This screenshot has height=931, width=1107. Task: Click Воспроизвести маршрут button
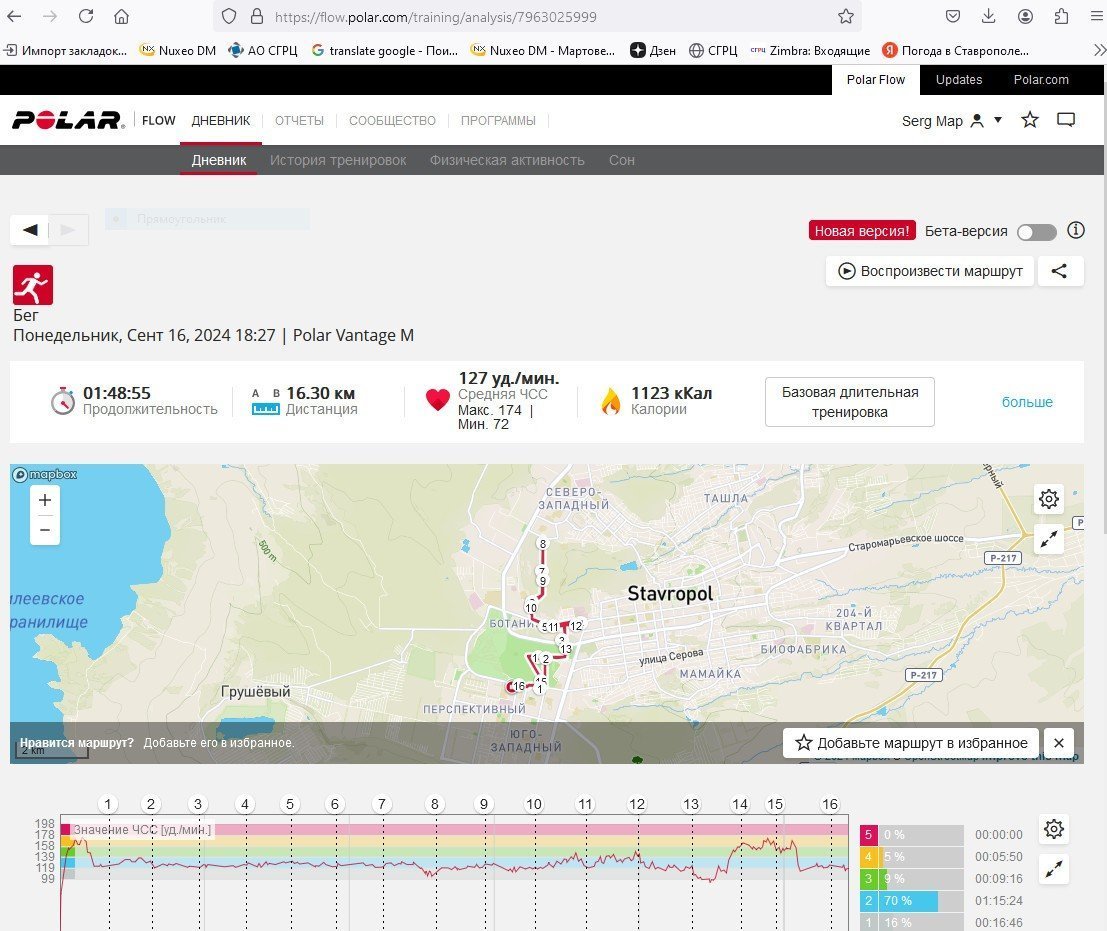click(x=930, y=271)
